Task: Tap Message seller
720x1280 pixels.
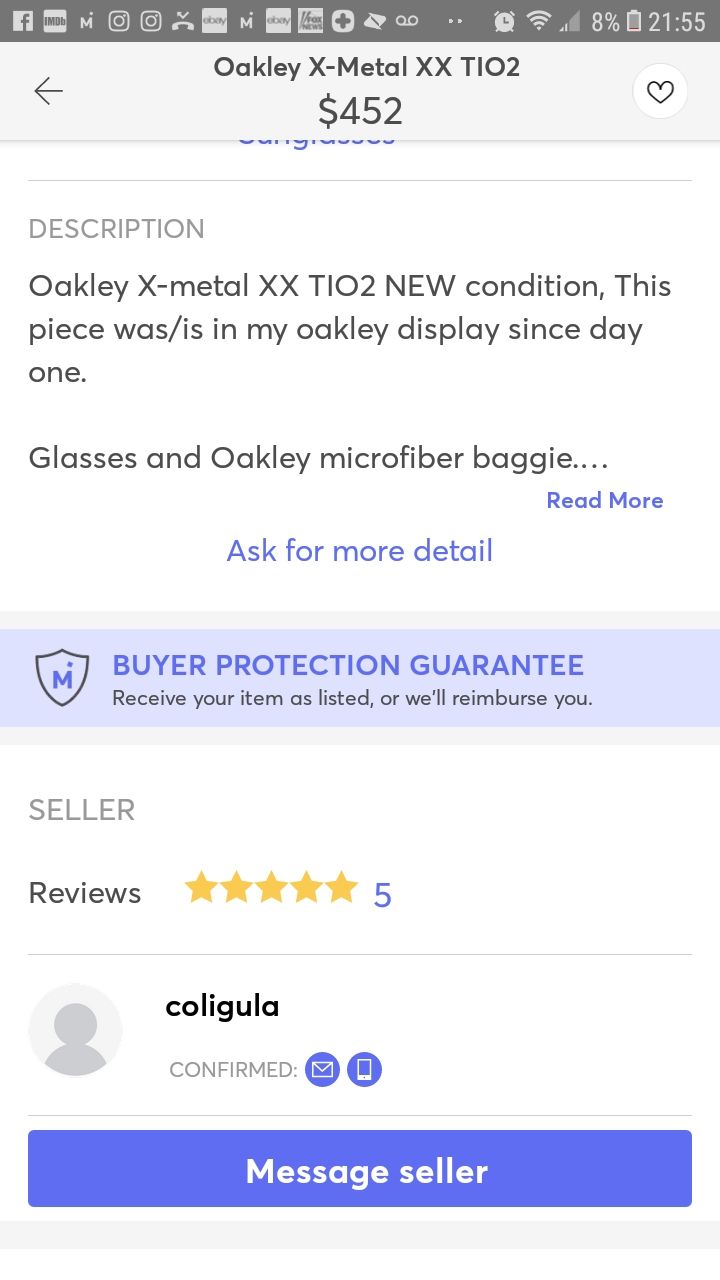Action: click(x=360, y=1168)
